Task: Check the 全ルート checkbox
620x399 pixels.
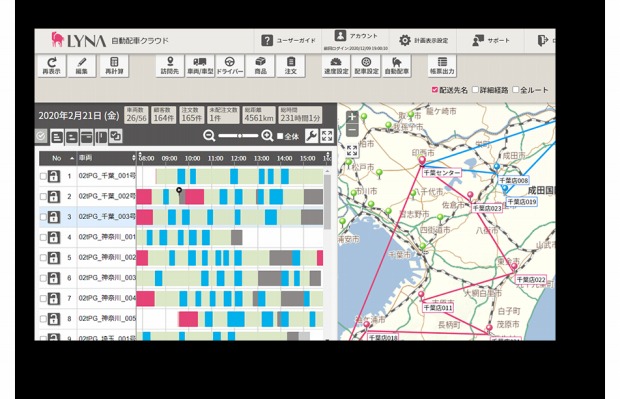Action: click(x=516, y=90)
